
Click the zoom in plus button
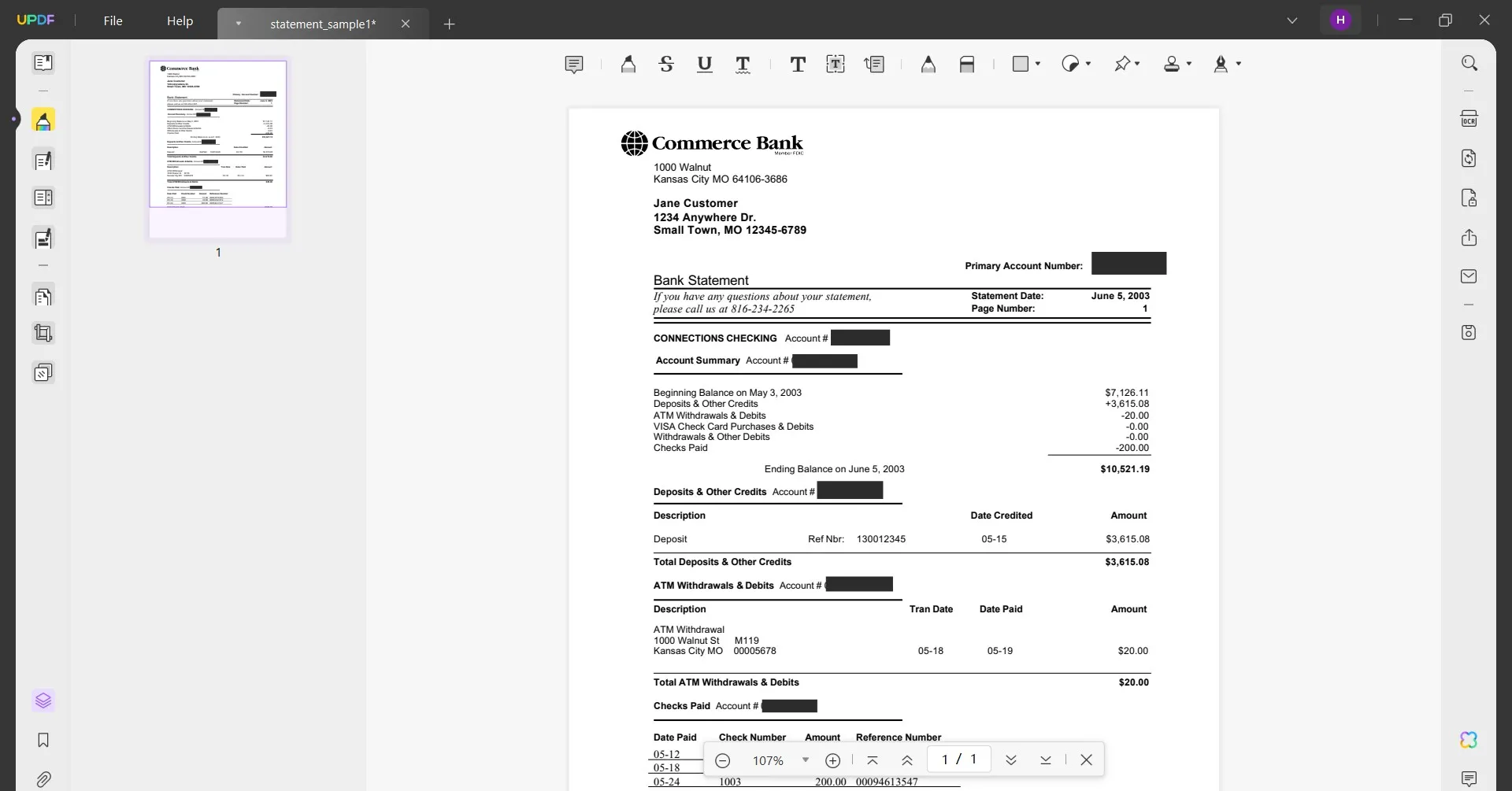pyautogui.click(x=832, y=760)
